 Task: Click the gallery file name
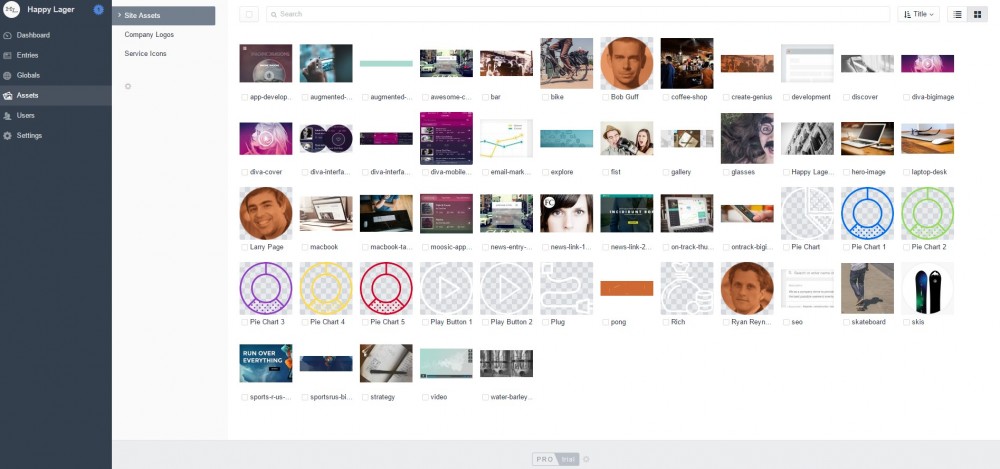[681, 172]
